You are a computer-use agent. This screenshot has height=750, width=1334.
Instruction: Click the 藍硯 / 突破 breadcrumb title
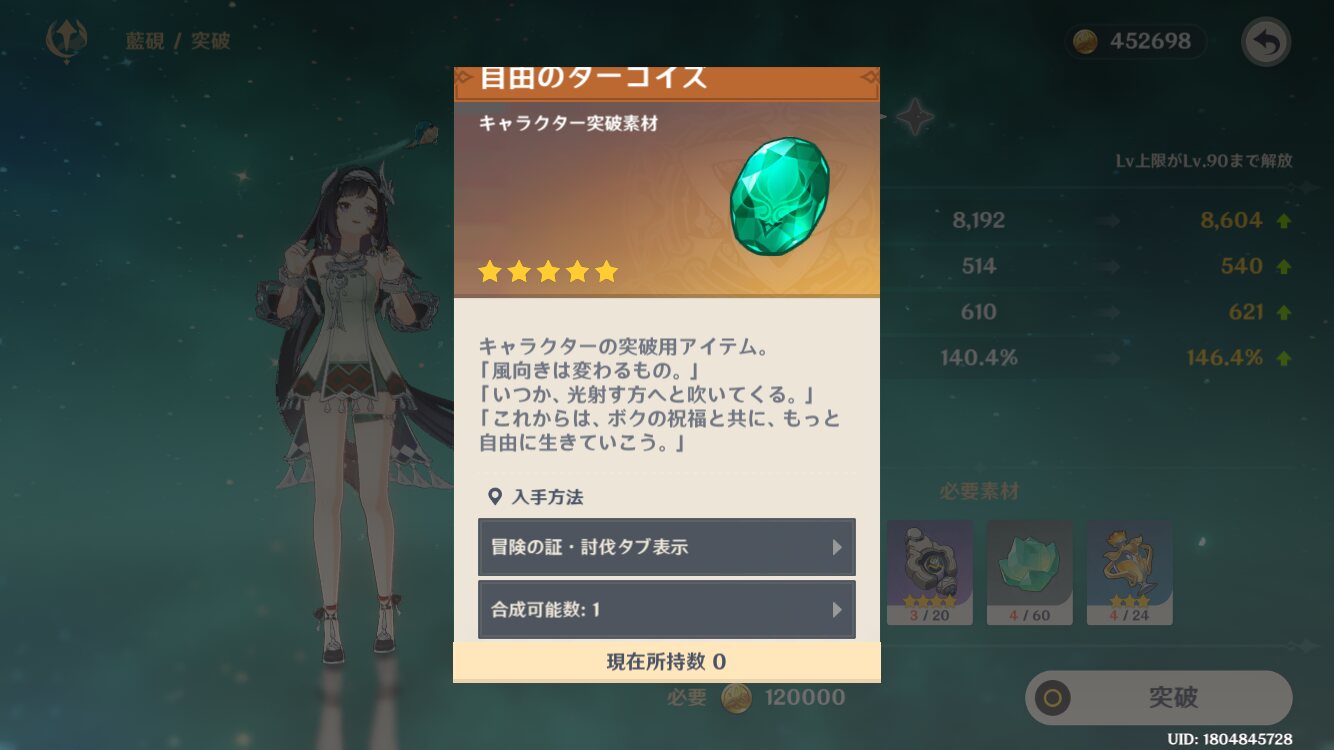click(x=178, y=41)
